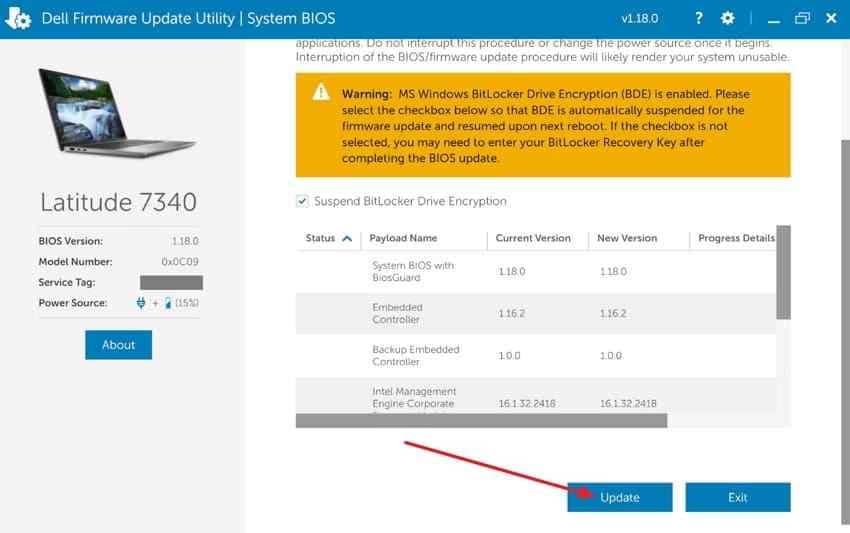Close the Firmware Update Utility

831,18
